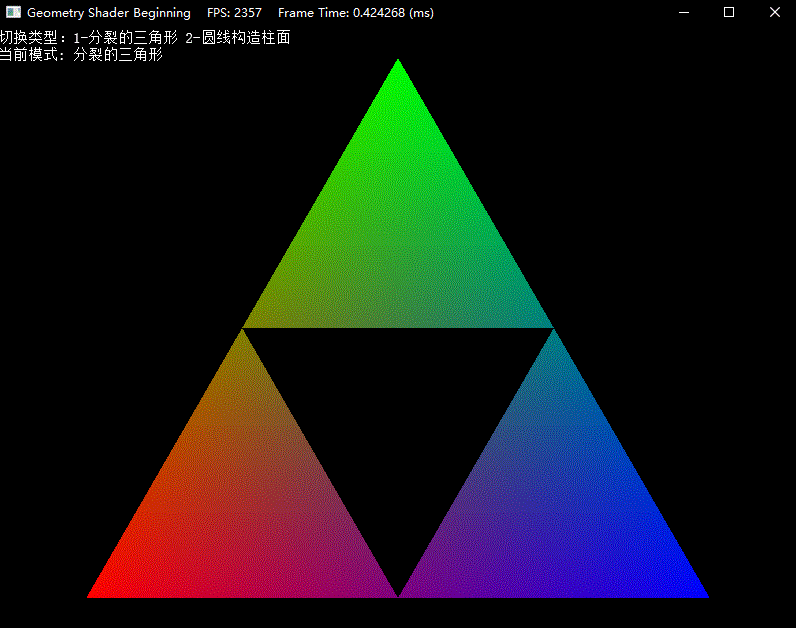Click the top green triangle

tap(398, 239)
